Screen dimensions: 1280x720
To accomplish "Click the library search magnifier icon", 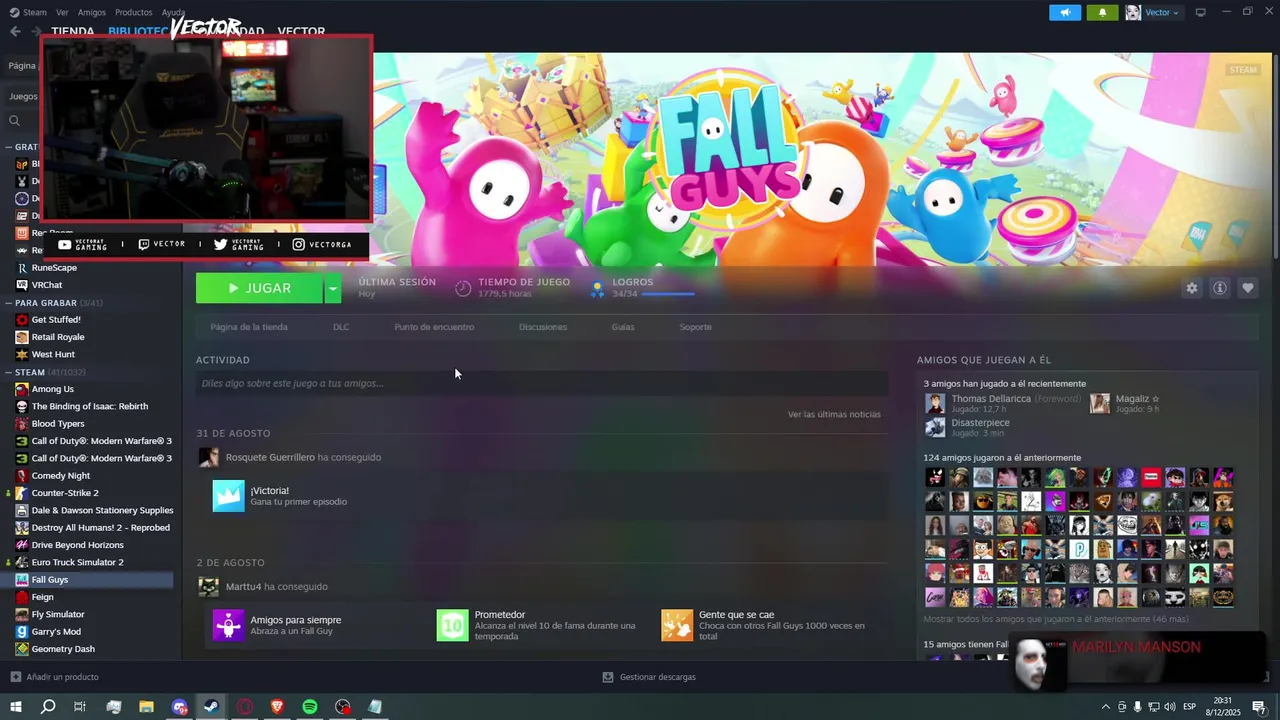I will (14, 121).
